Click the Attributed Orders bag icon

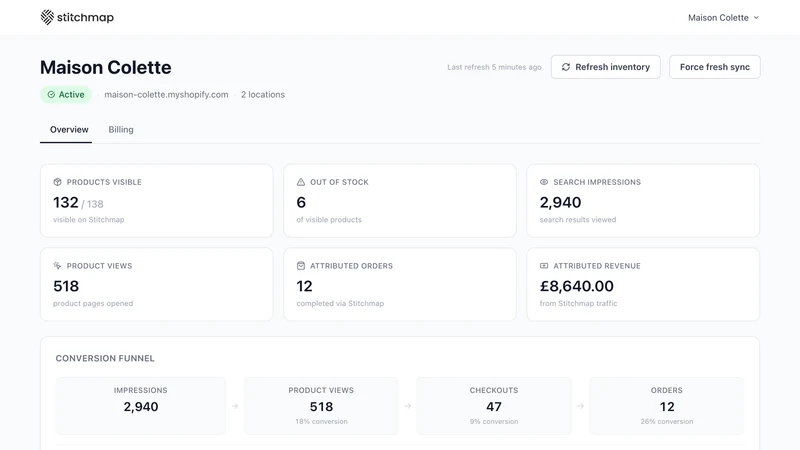tap(301, 266)
